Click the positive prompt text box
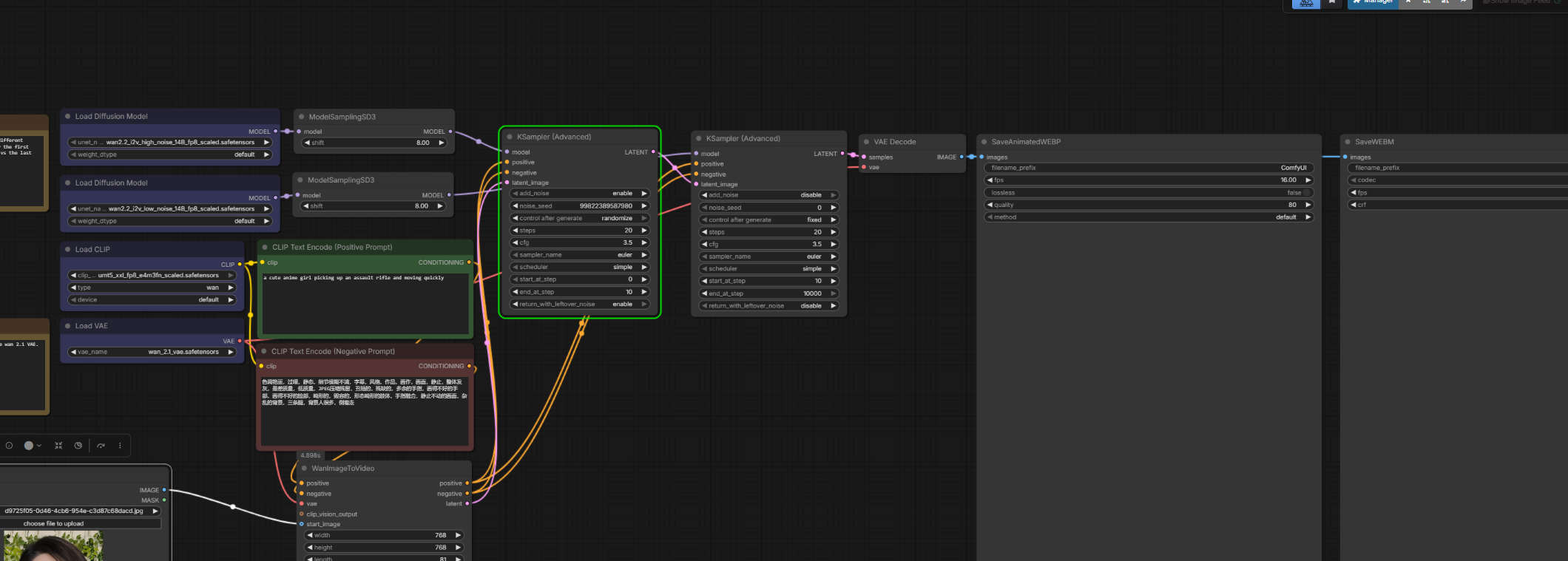This screenshot has width=1568, height=561. (x=365, y=303)
